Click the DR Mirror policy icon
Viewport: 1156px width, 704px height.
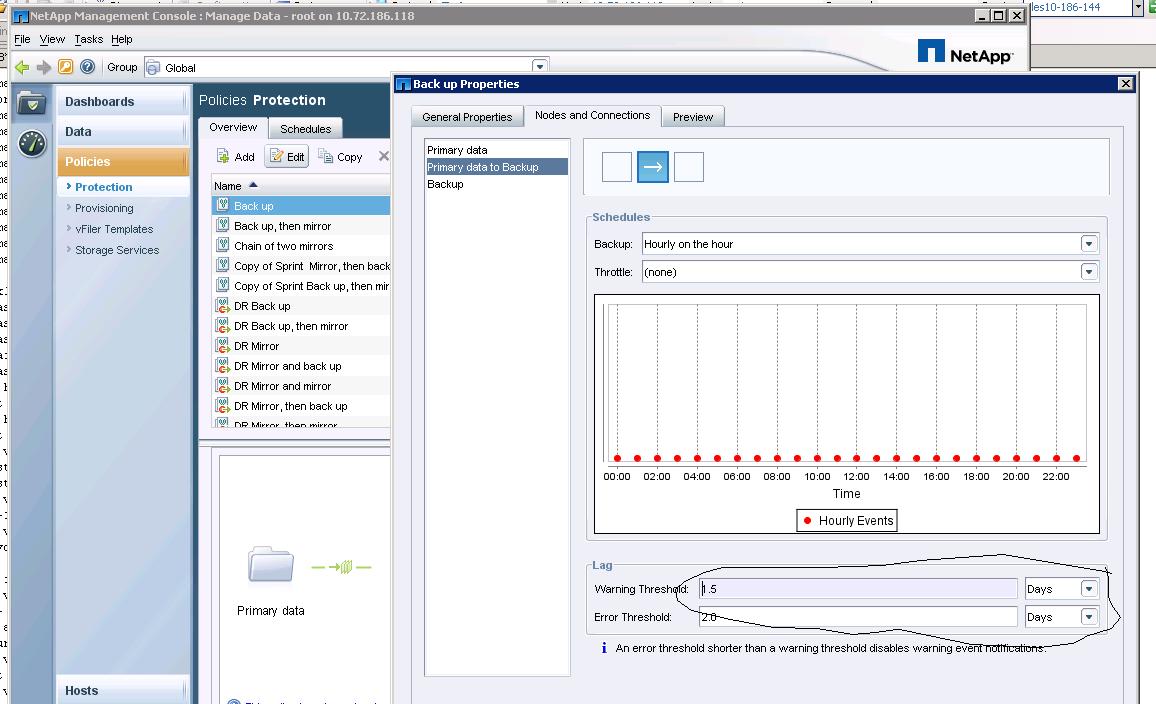point(224,346)
